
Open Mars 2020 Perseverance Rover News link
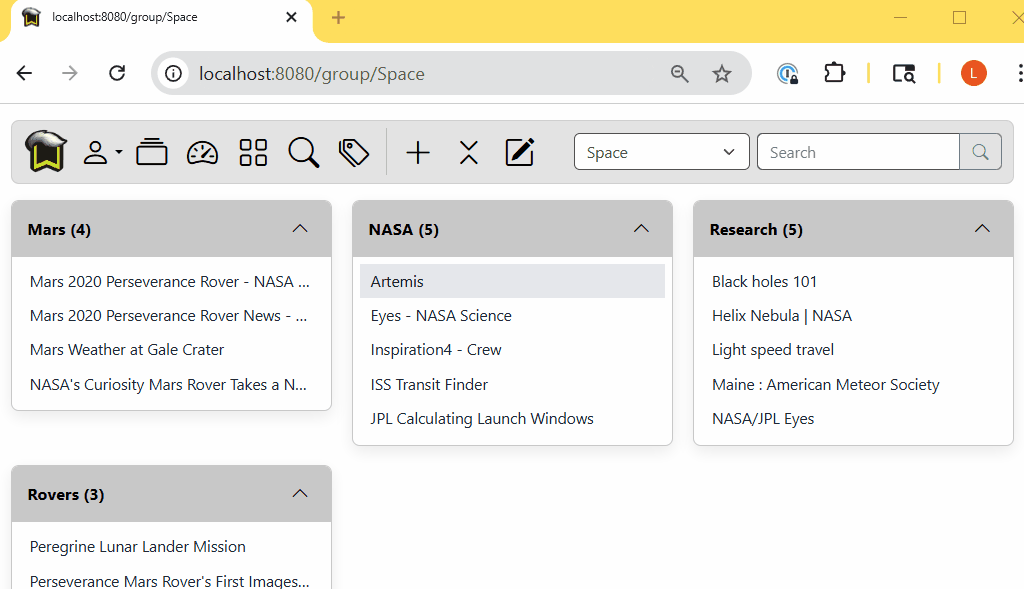[168, 315]
